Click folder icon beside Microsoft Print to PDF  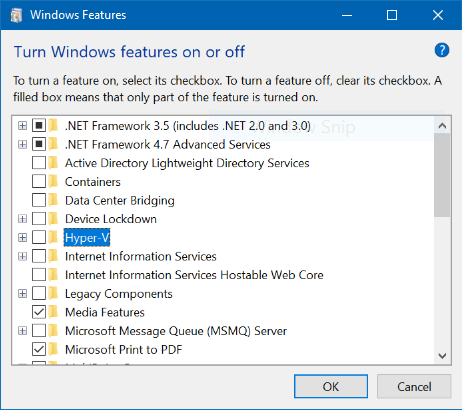[x=53, y=350]
